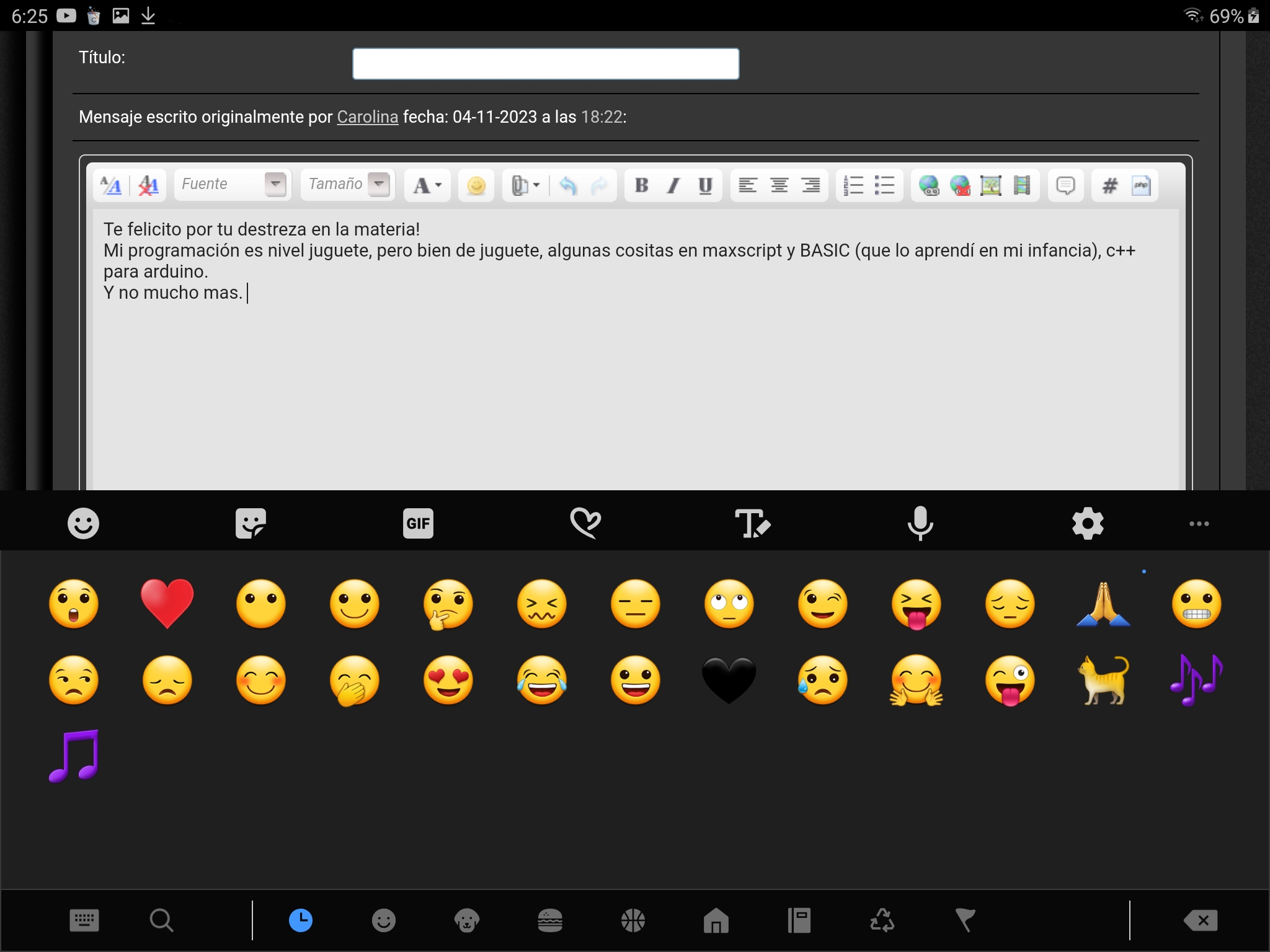Insert an image into the message
Viewport: 1270px width, 952px height.
[990, 185]
